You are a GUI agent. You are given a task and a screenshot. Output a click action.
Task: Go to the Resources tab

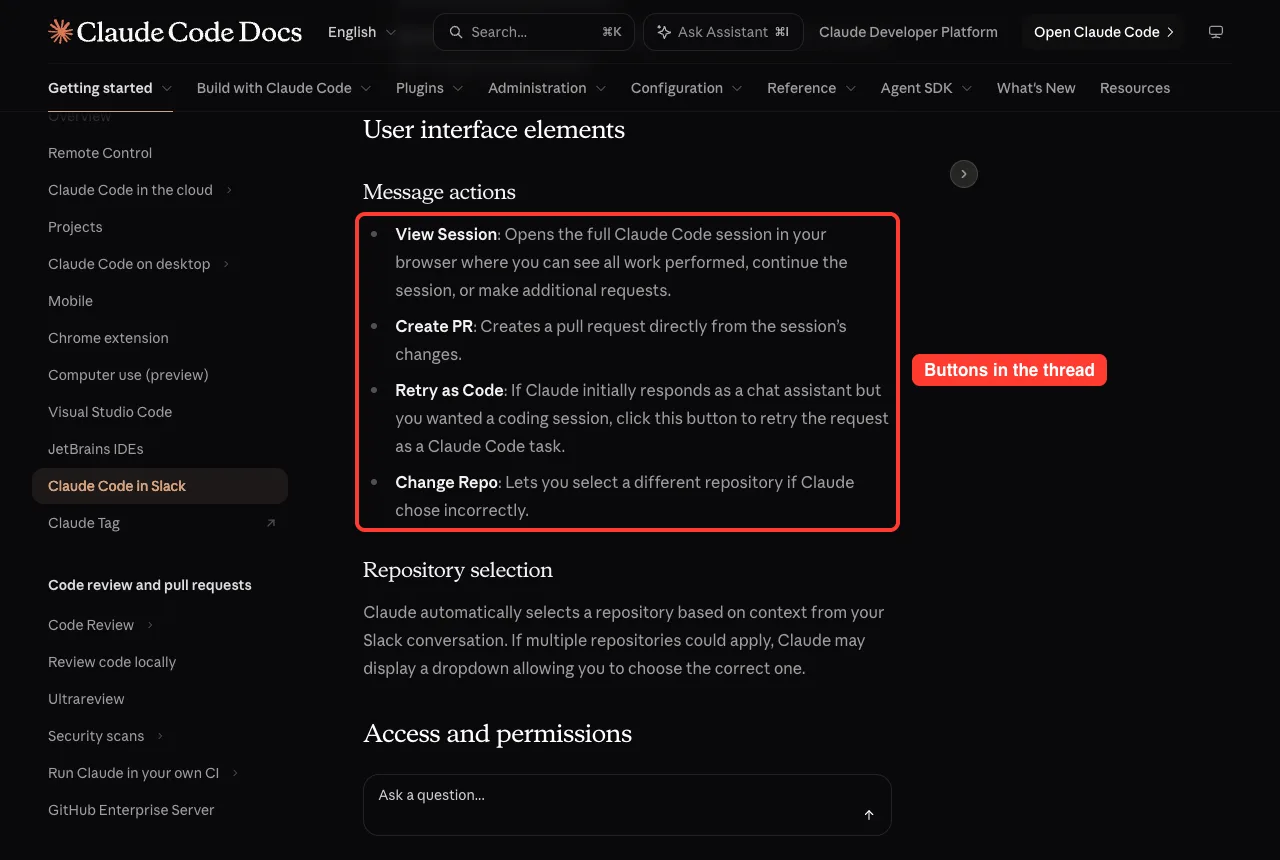(x=1135, y=88)
